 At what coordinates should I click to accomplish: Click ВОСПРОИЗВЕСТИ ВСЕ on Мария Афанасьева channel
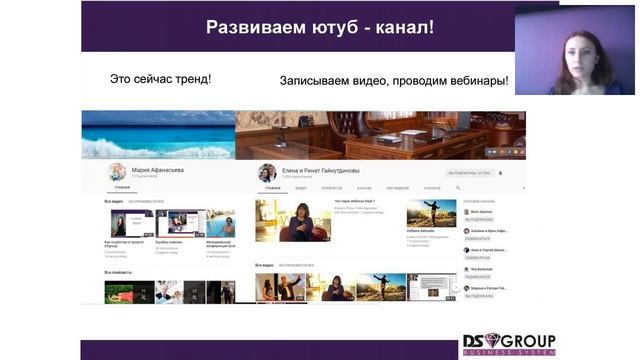146,202
